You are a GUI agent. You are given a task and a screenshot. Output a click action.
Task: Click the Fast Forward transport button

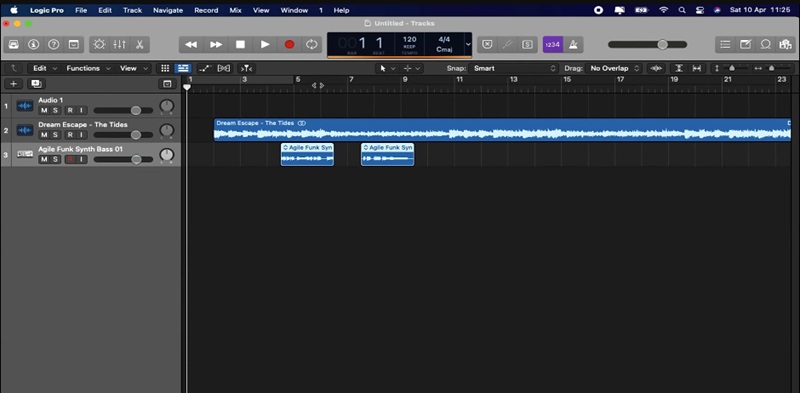[x=216, y=45]
